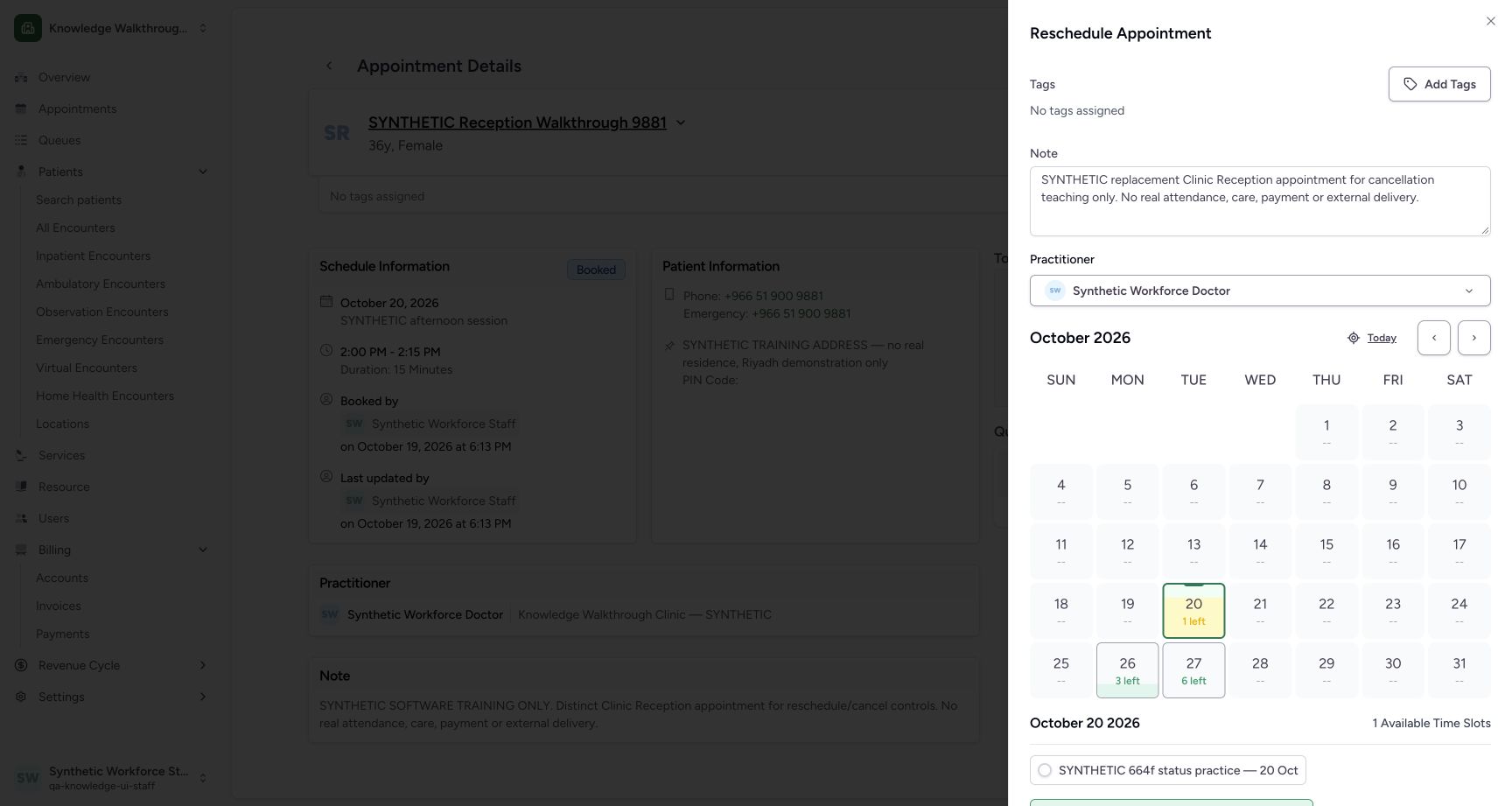Click the Queues list sidebar icon

tap(21, 140)
